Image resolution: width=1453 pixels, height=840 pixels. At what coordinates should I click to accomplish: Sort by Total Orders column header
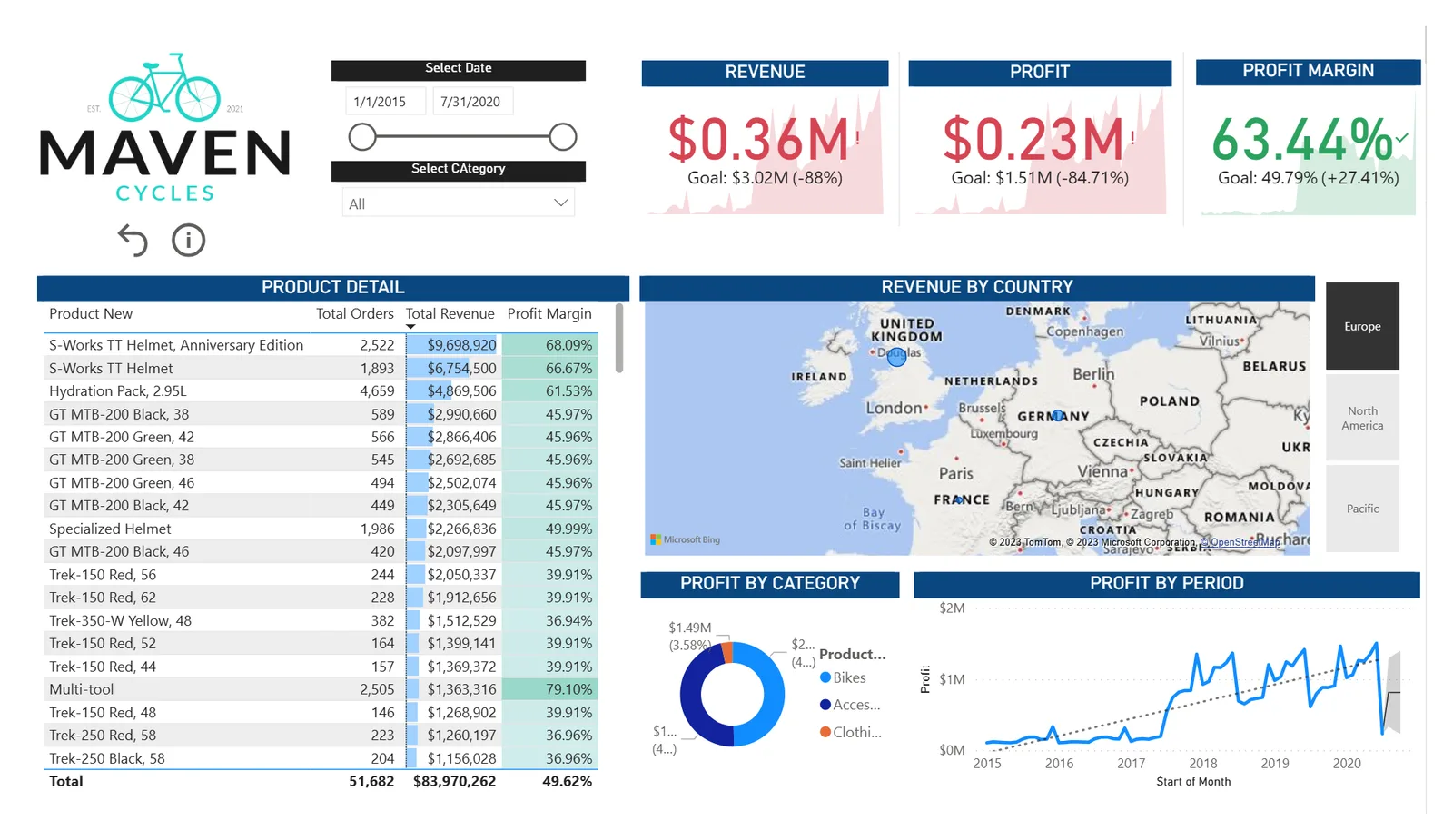pyautogui.click(x=355, y=314)
